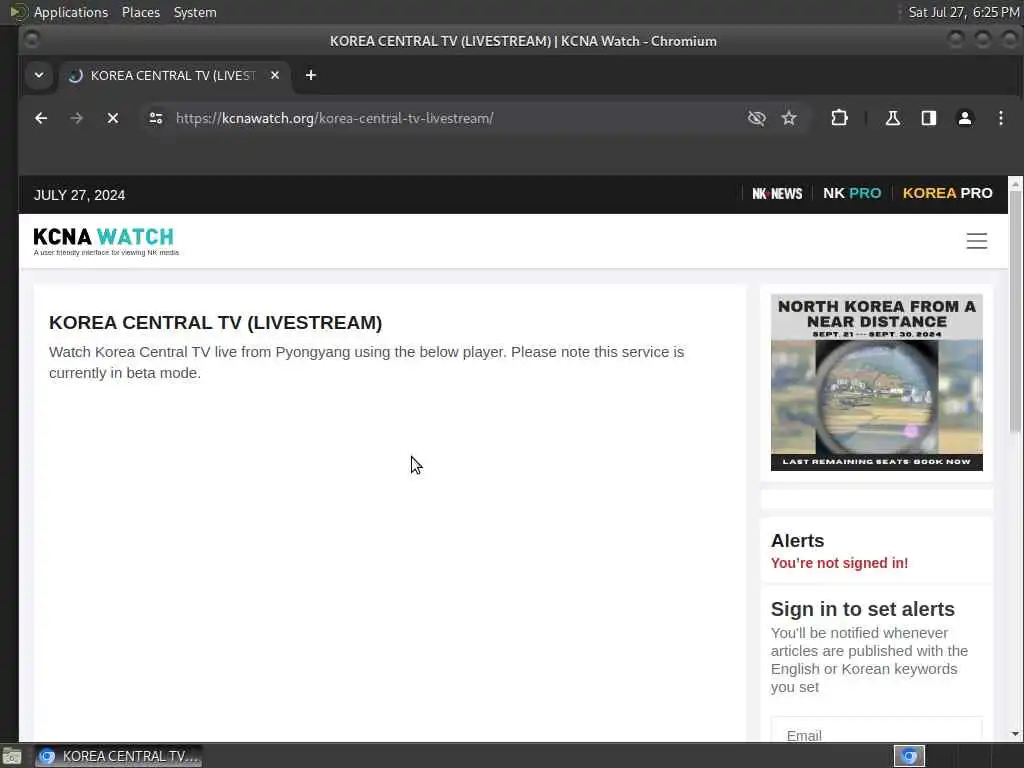Open the Chromium three-dot menu
Viewport: 1024px width, 768px height.
[1000, 118]
